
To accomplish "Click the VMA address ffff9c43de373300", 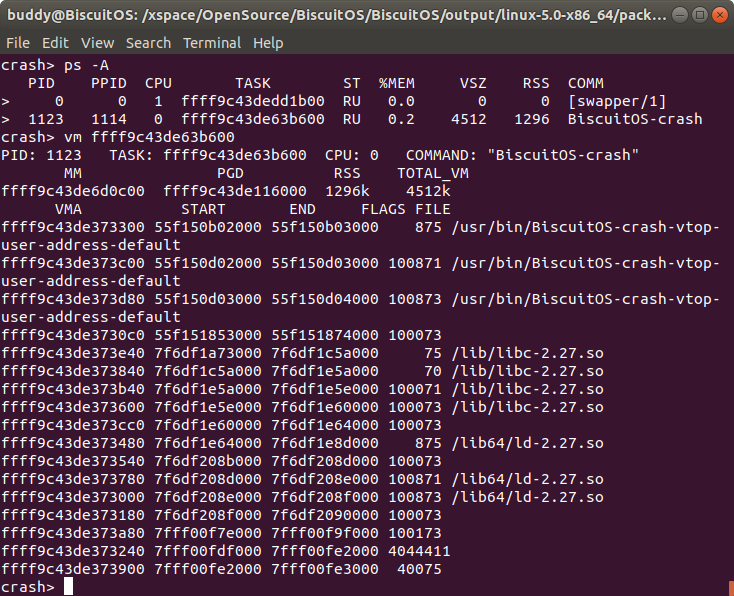I will (73, 227).
